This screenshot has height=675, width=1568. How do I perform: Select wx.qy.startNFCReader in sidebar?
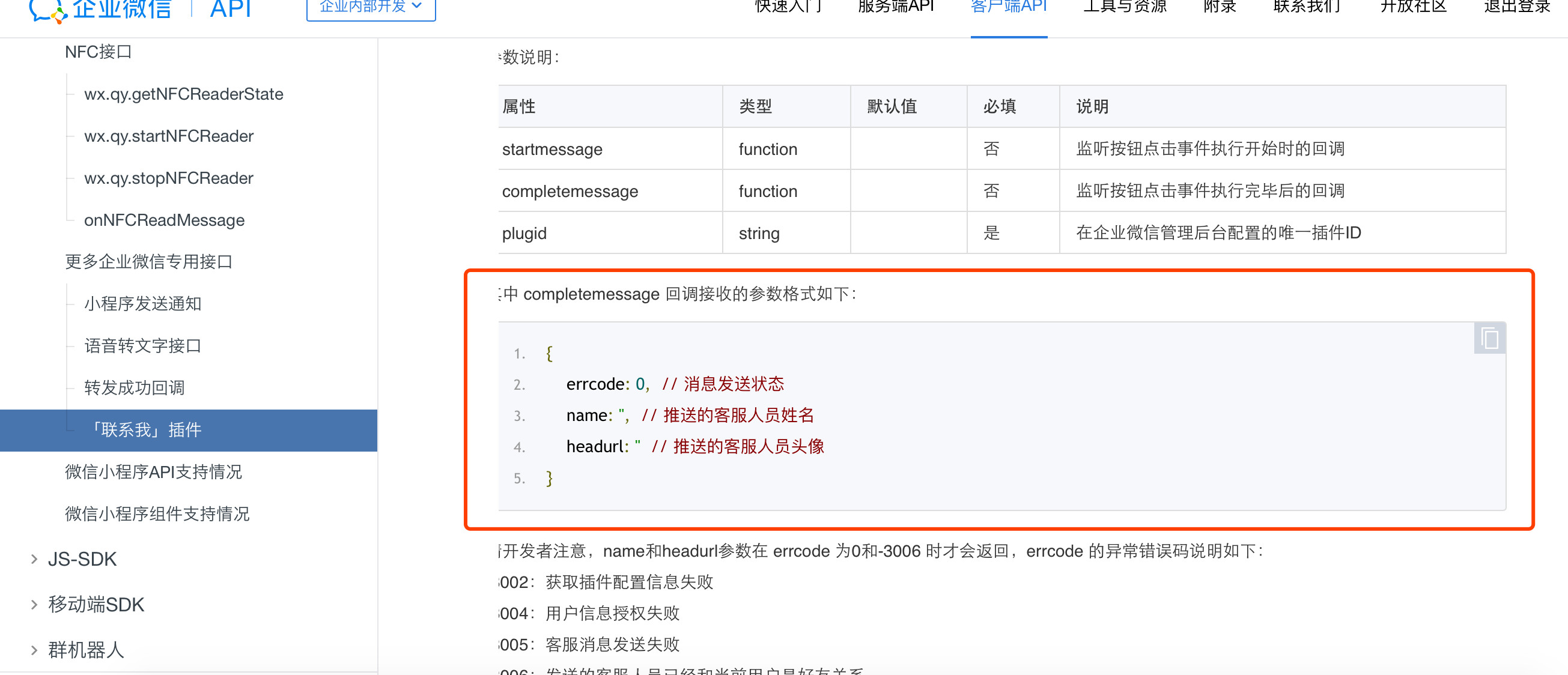(169, 136)
